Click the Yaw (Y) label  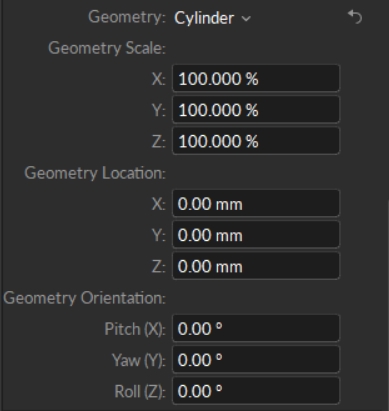pyautogui.click(x=139, y=360)
